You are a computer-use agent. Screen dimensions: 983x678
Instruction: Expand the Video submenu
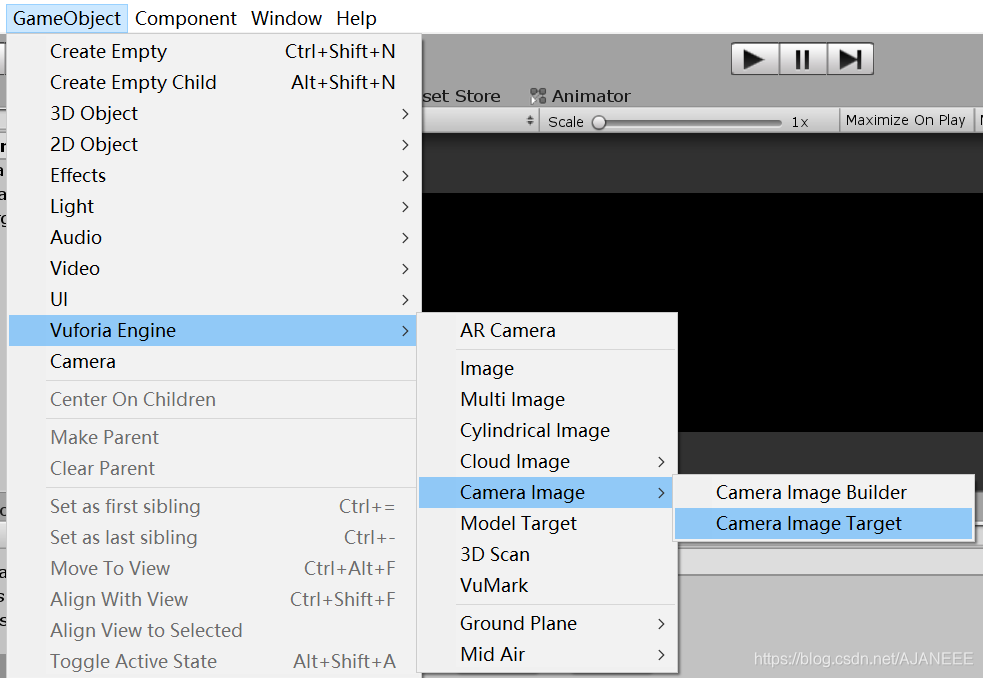(x=213, y=268)
